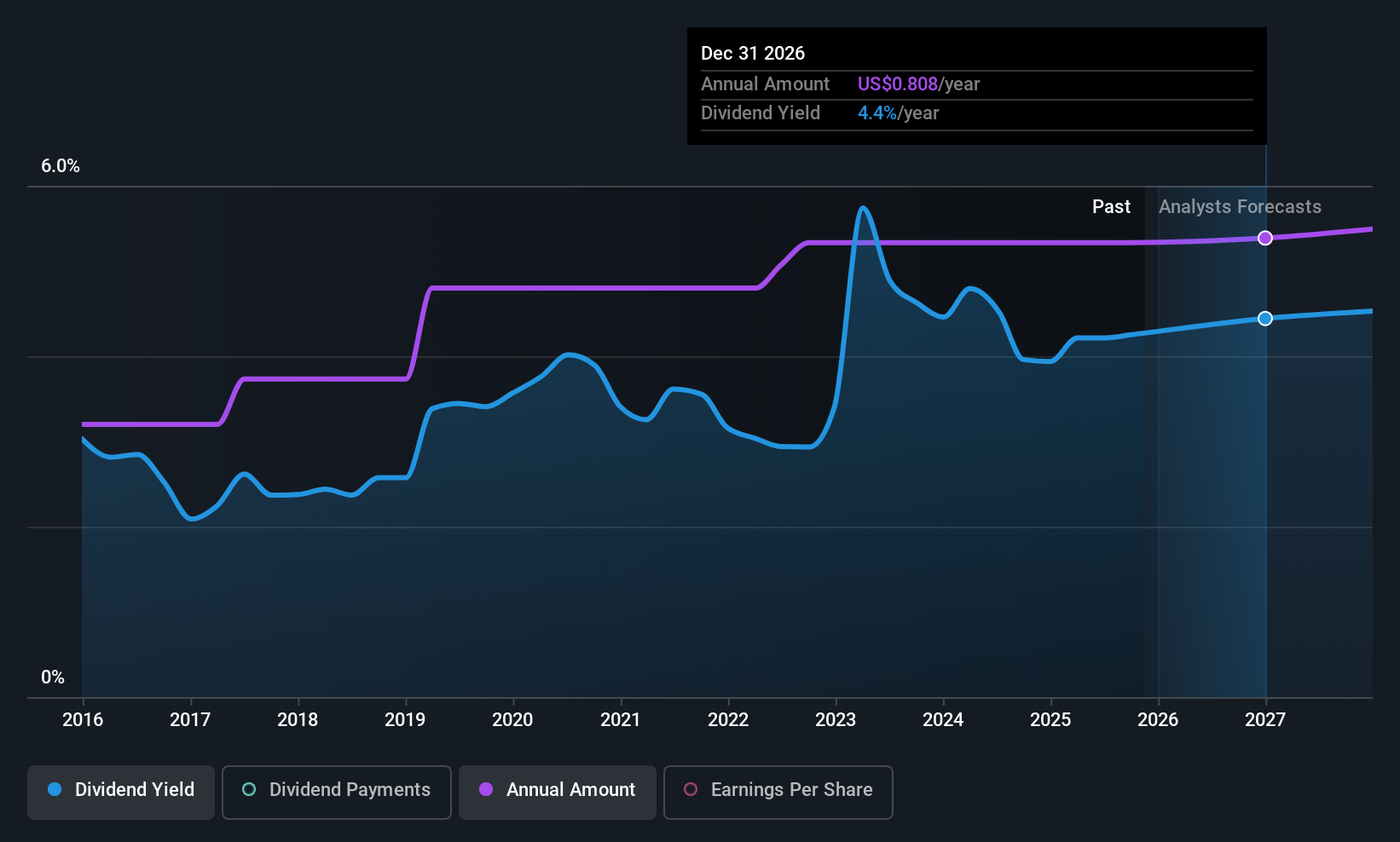
Task: Select the Analysts Forecasts section label
Action: click(x=1240, y=206)
